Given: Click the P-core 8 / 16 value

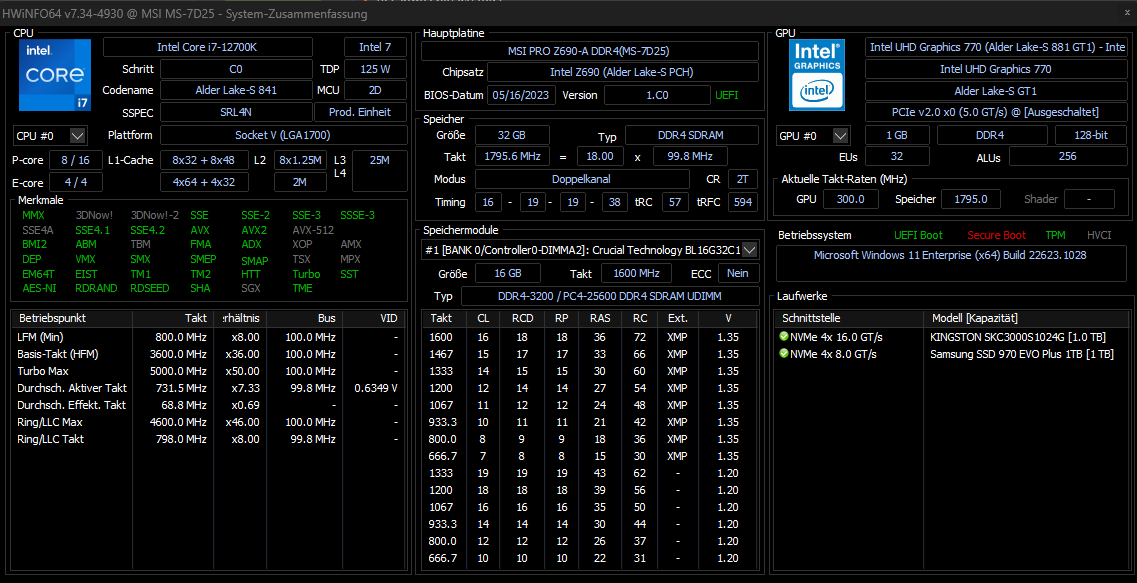Looking at the screenshot, I should pos(75,160).
